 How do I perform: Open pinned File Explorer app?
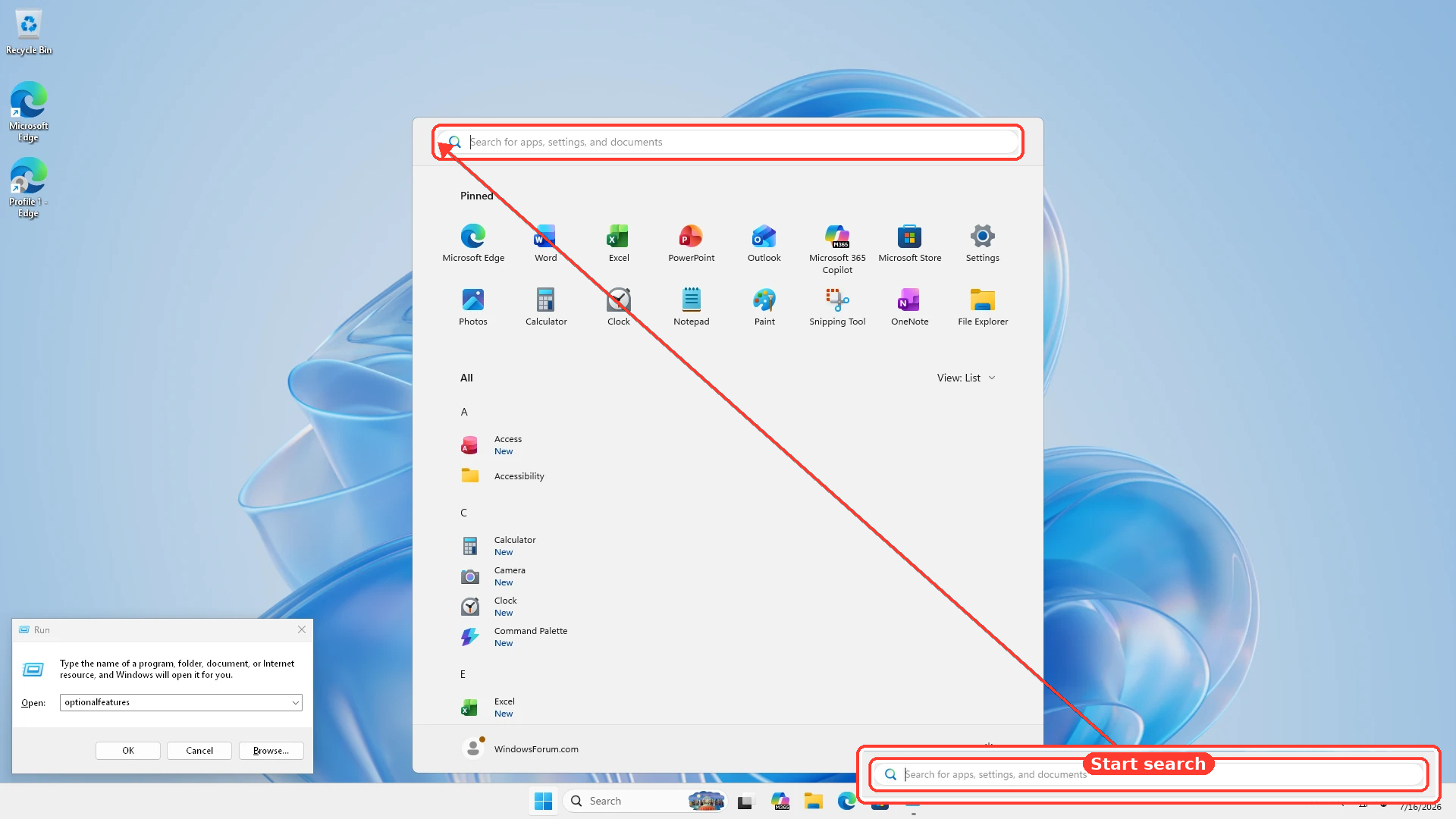pyautogui.click(x=983, y=307)
